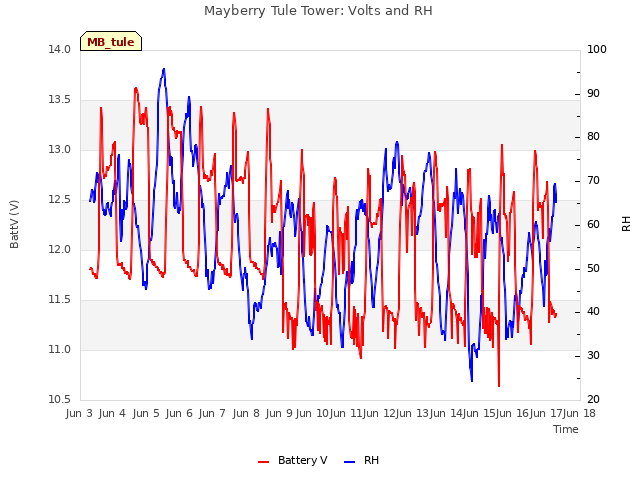
Task: Click the Jun 9 x-axis tick label
Action: [279, 413]
